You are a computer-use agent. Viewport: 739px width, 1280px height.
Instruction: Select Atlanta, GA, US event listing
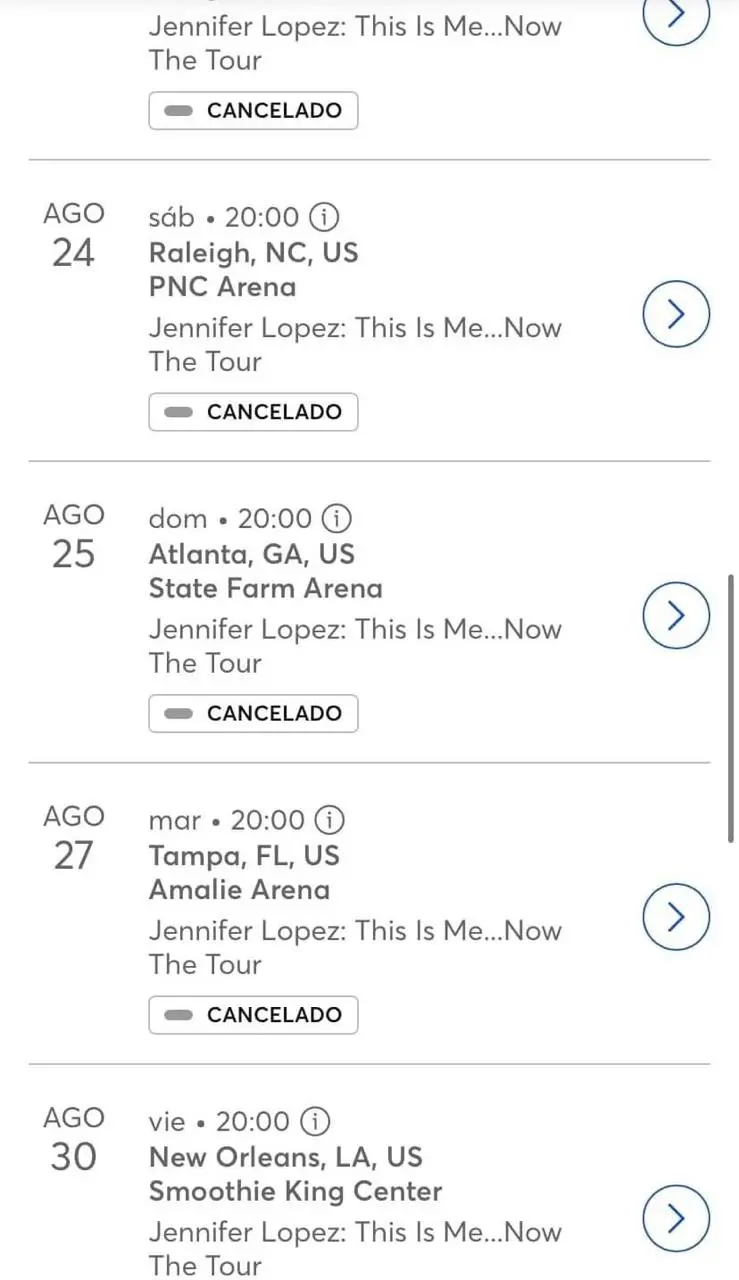click(251, 554)
